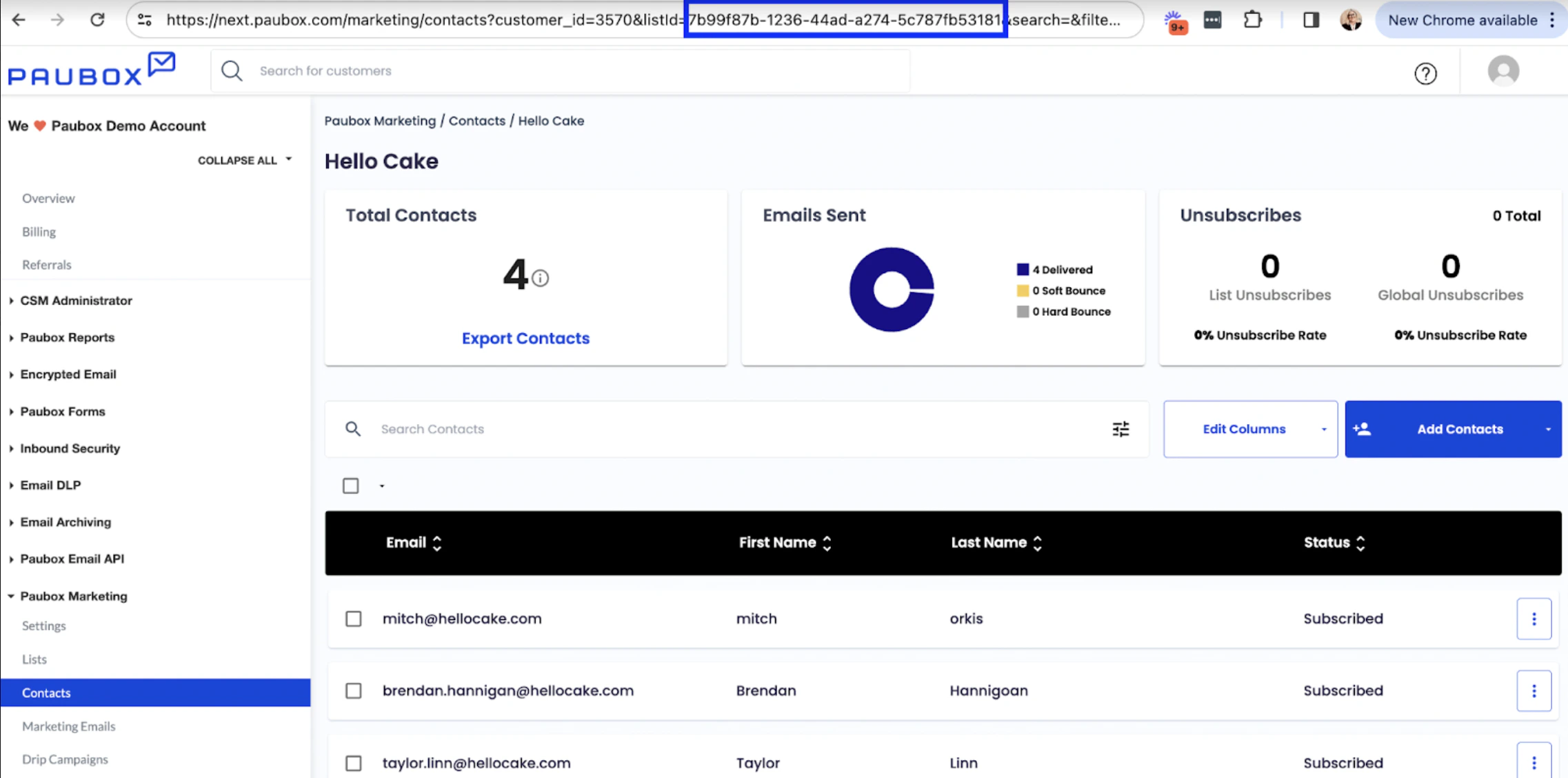Check the box for brendan.hannigan@hellocake.com

(x=353, y=690)
